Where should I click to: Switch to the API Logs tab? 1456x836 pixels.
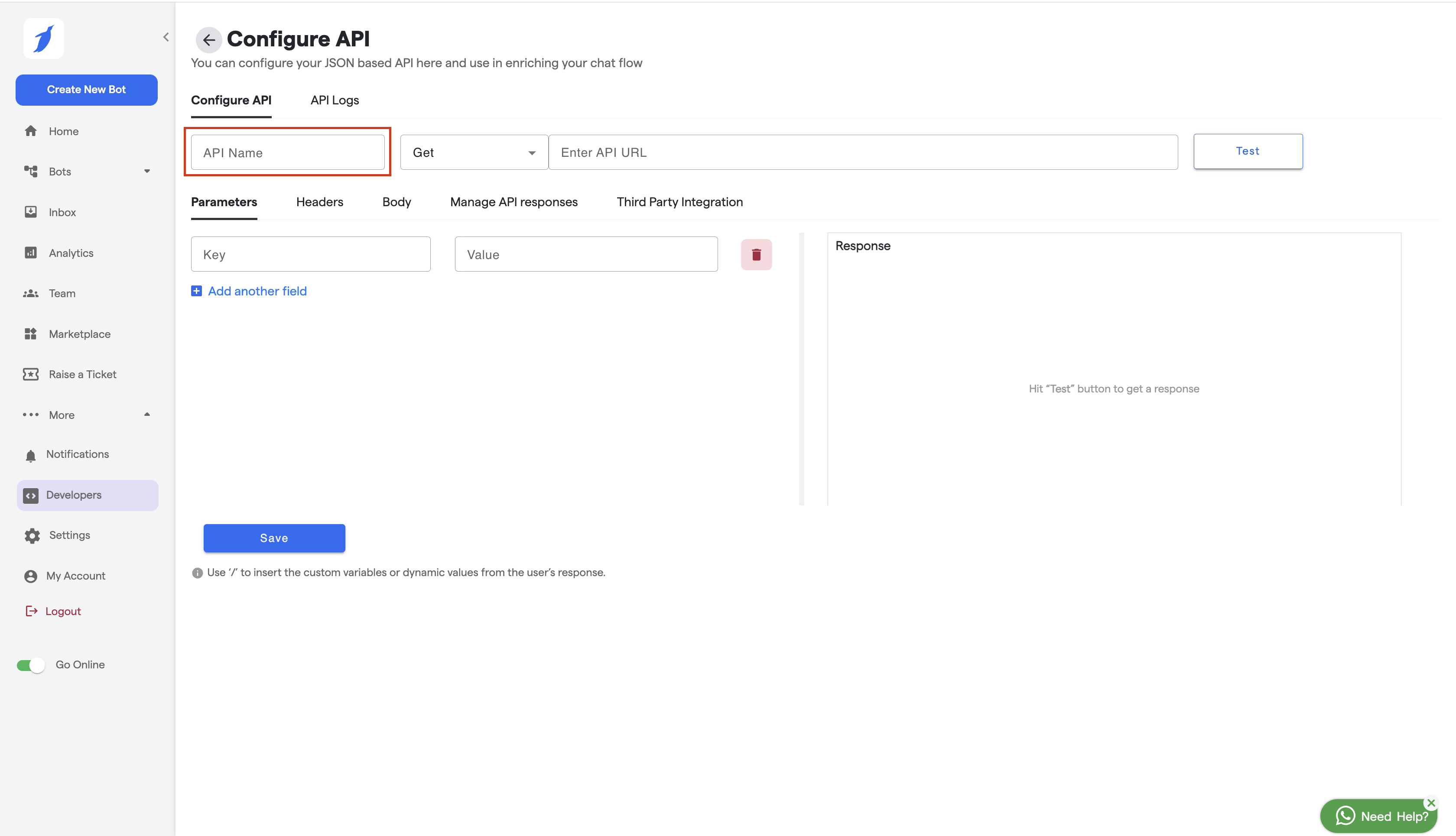(x=334, y=100)
